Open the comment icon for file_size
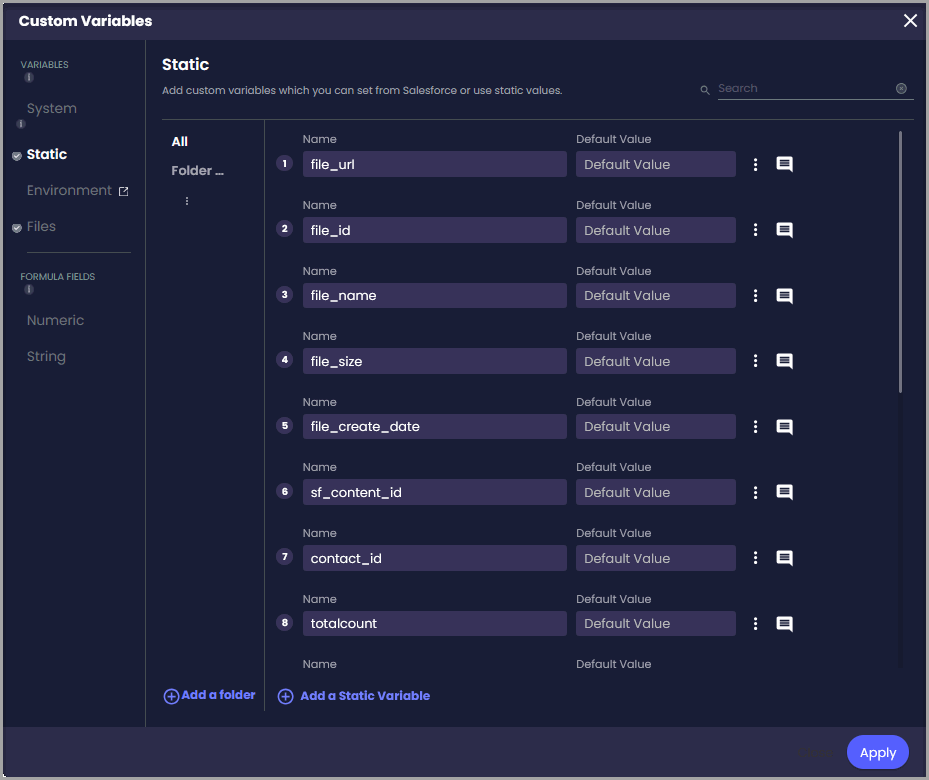The width and height of the screenshot is (929, 780). 784,361
